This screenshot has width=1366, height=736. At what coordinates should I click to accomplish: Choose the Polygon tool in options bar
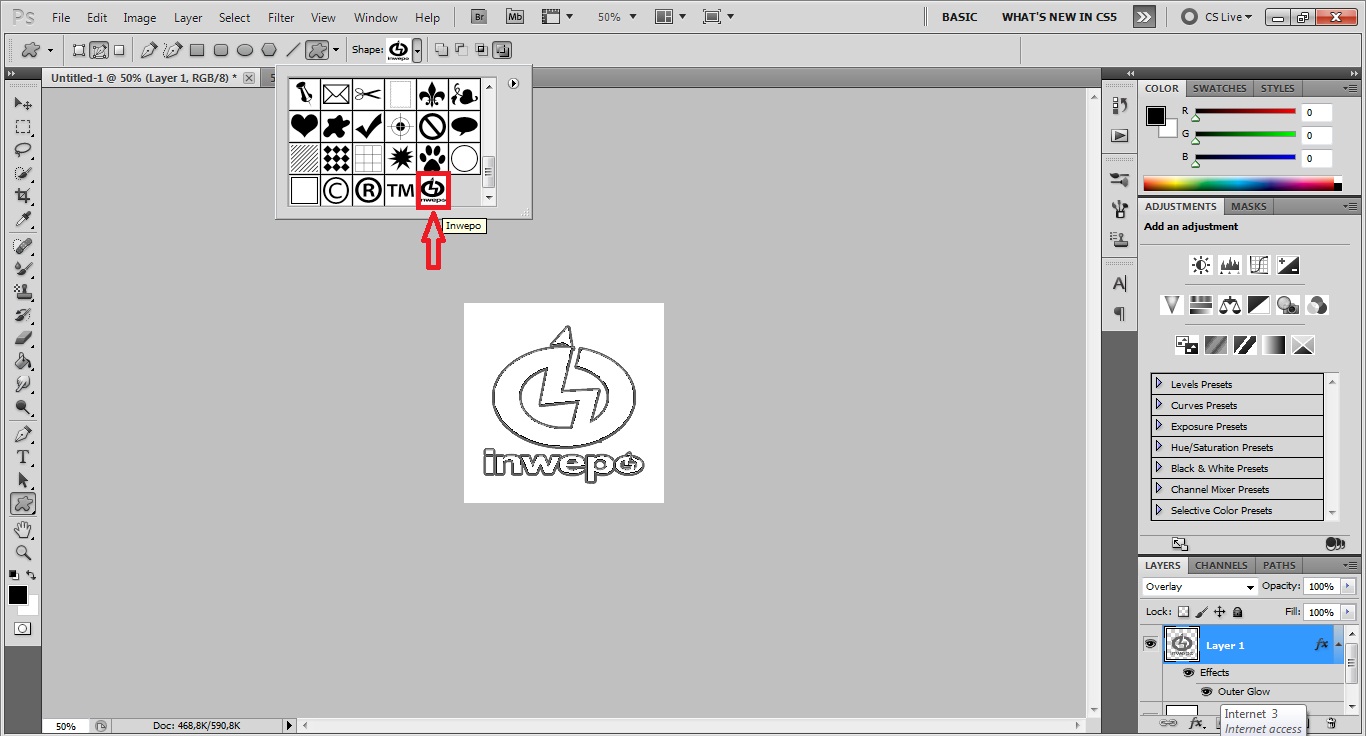[269, 50]
